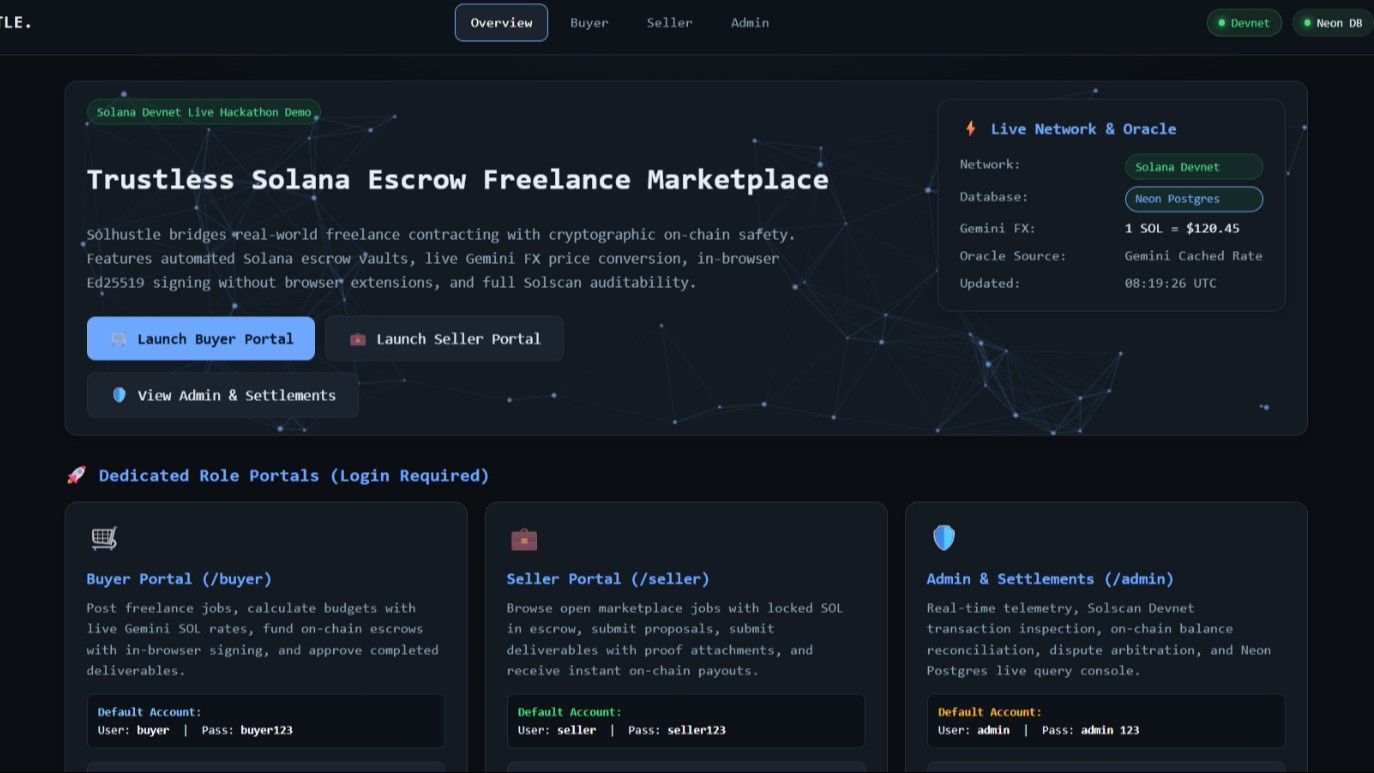Click the shield icon in View Admin & Settlements
Screen dimensions: 1374x773
(119, 395)
